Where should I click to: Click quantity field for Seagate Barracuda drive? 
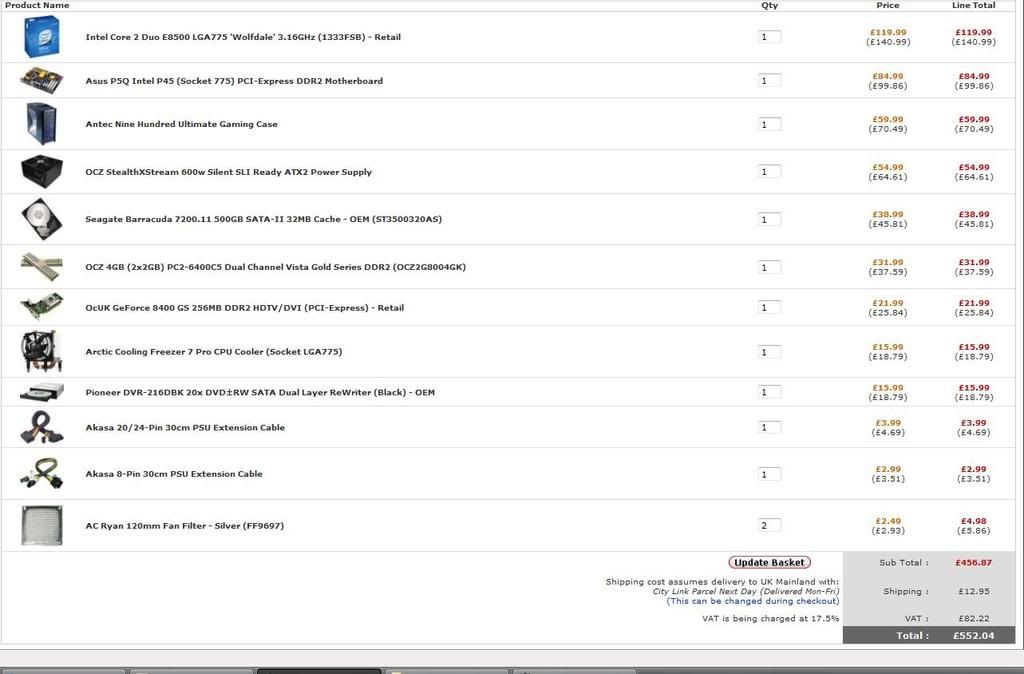point(769,219)
